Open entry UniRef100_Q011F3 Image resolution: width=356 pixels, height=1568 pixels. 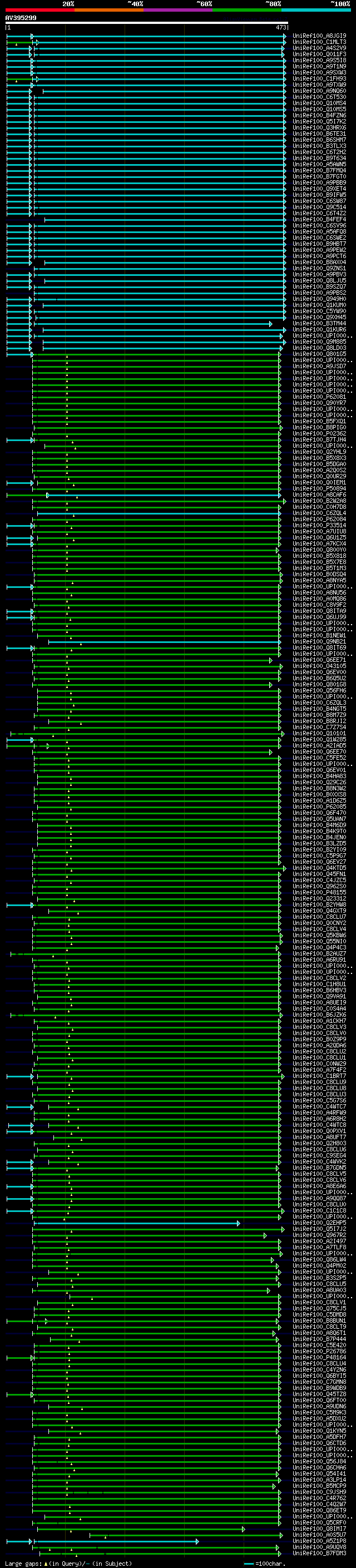click(319, 54)
